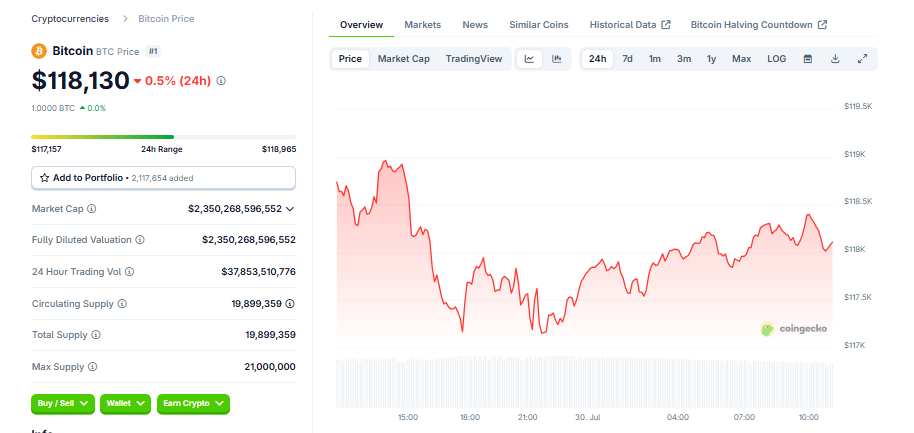Click the Market Cap info icon

(x=92, y=208)
